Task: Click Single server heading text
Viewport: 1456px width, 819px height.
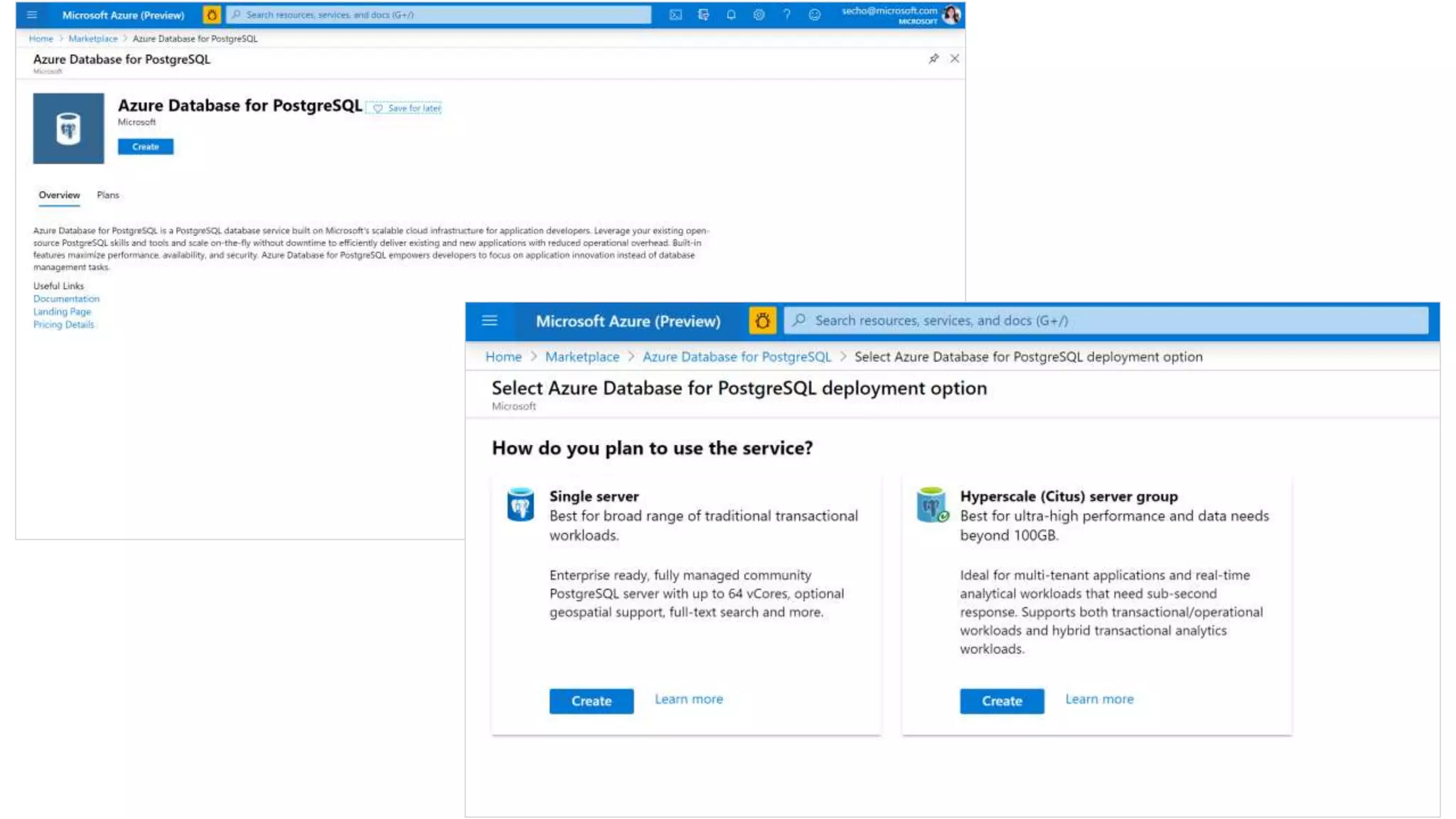Action: point(594,496)
